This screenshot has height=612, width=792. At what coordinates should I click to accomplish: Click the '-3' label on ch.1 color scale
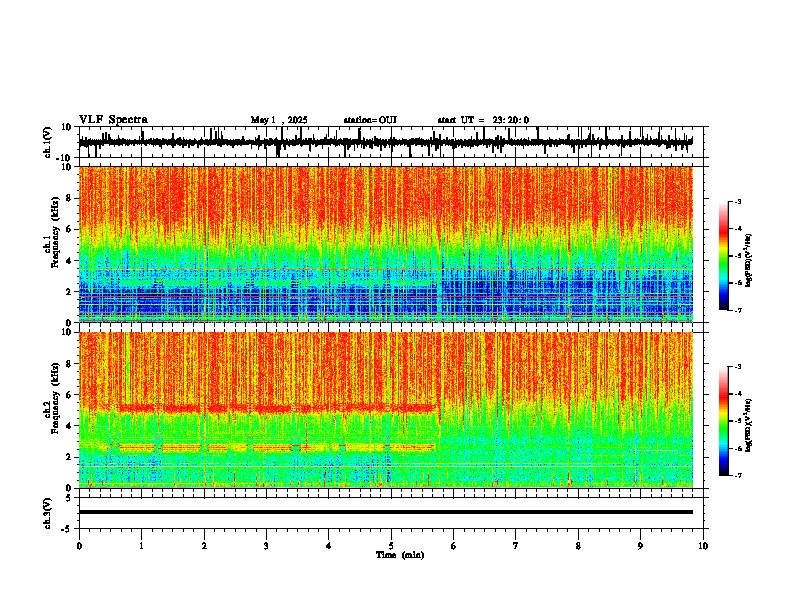tap(737, 201)
